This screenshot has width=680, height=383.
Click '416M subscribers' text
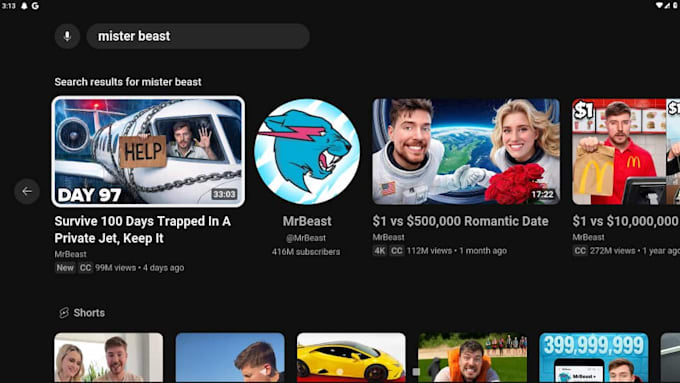[x=306, y=252]
